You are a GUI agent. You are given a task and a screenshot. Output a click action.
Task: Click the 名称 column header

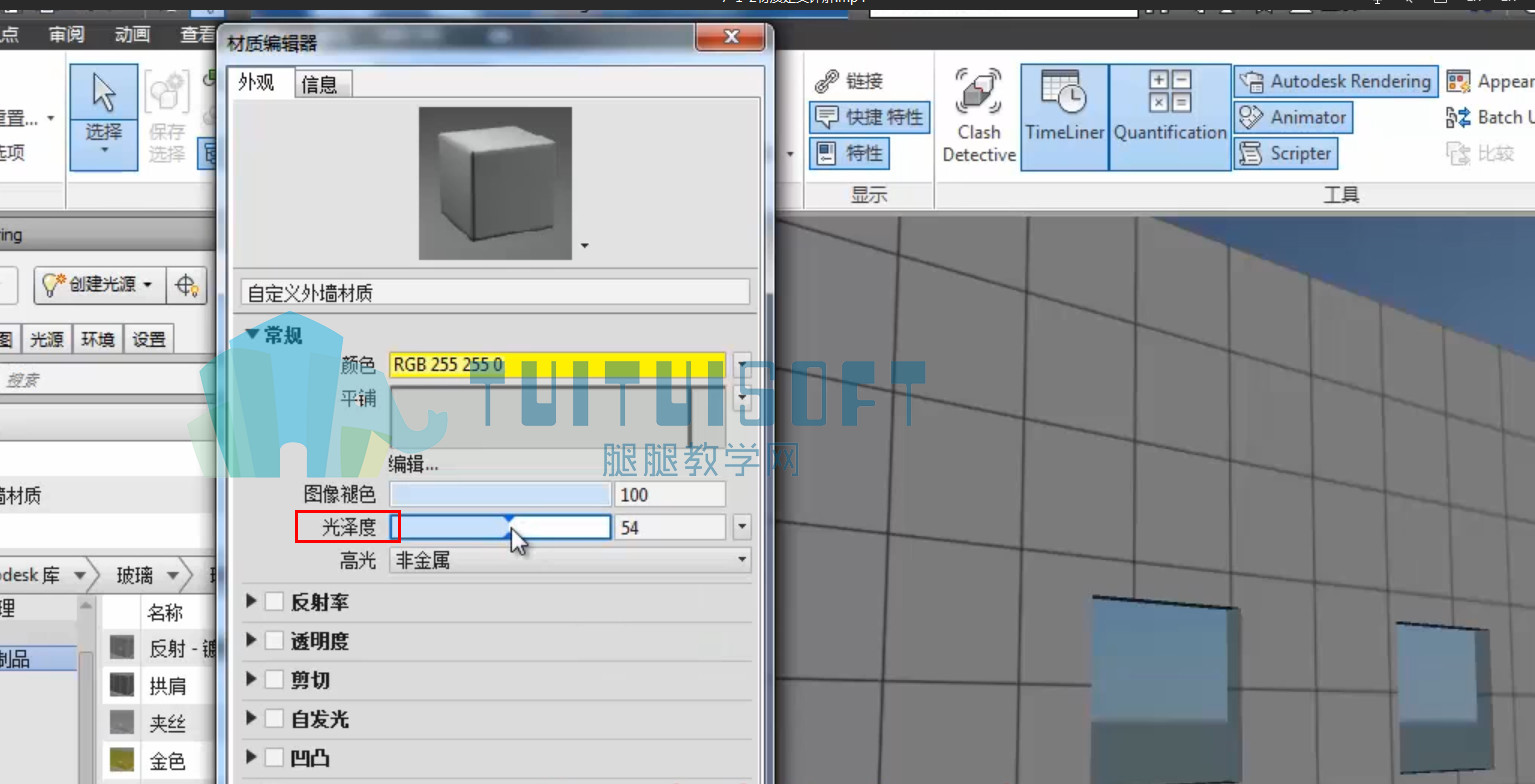[165, 612]
